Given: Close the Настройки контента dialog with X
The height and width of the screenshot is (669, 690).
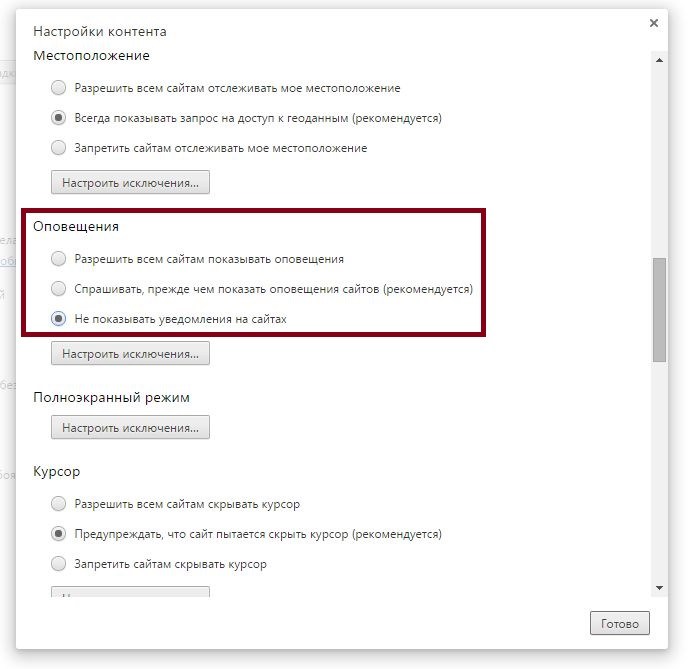Looking at the screenshot, I should point(653,23).
